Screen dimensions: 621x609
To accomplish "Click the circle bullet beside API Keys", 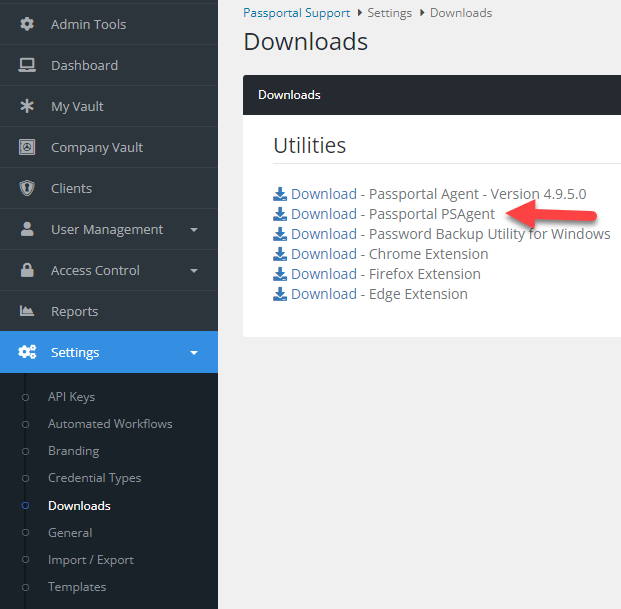I will pos(25,397).
